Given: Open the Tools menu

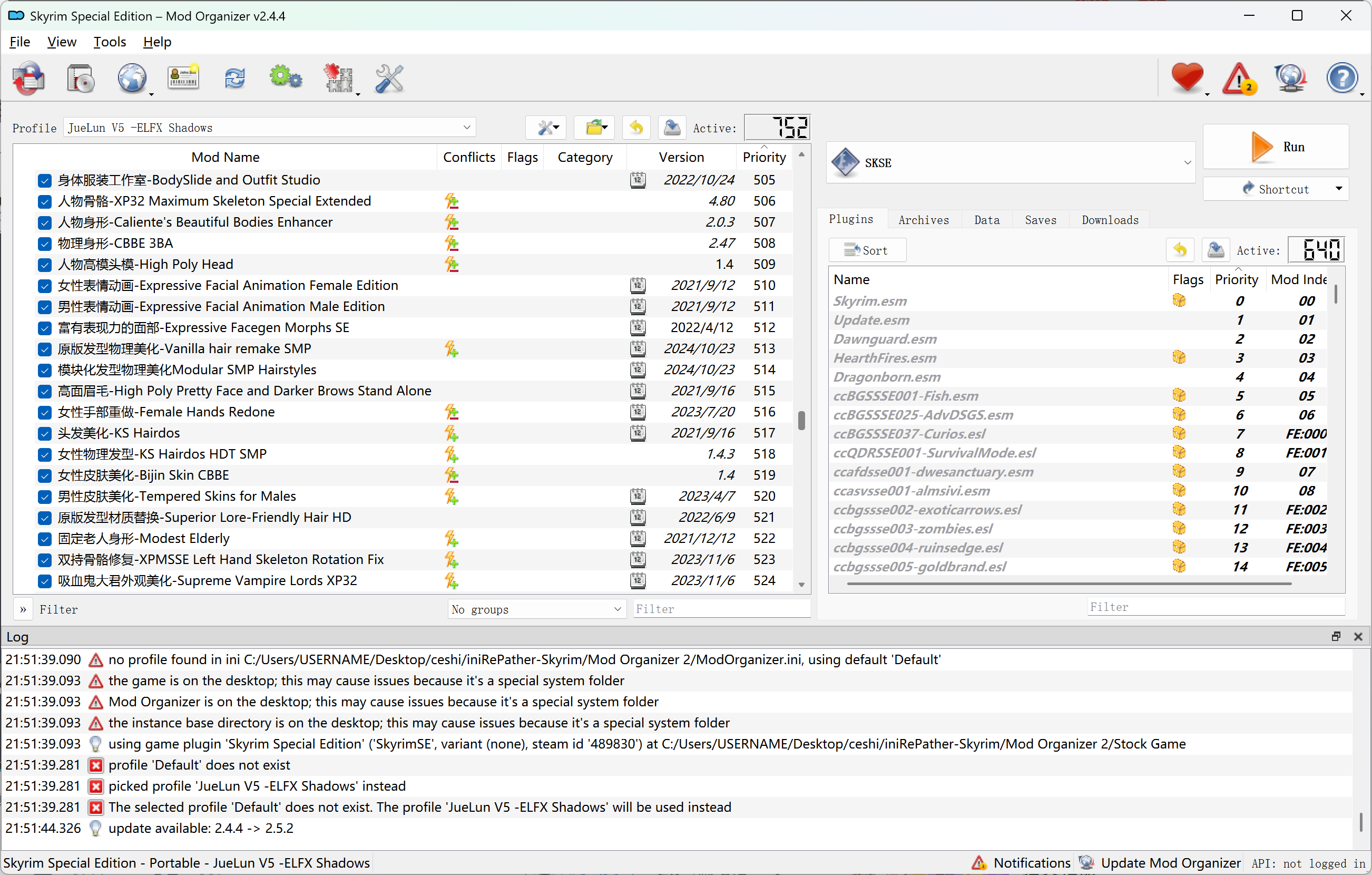Looking at the screenshot, I should (110, 42).
